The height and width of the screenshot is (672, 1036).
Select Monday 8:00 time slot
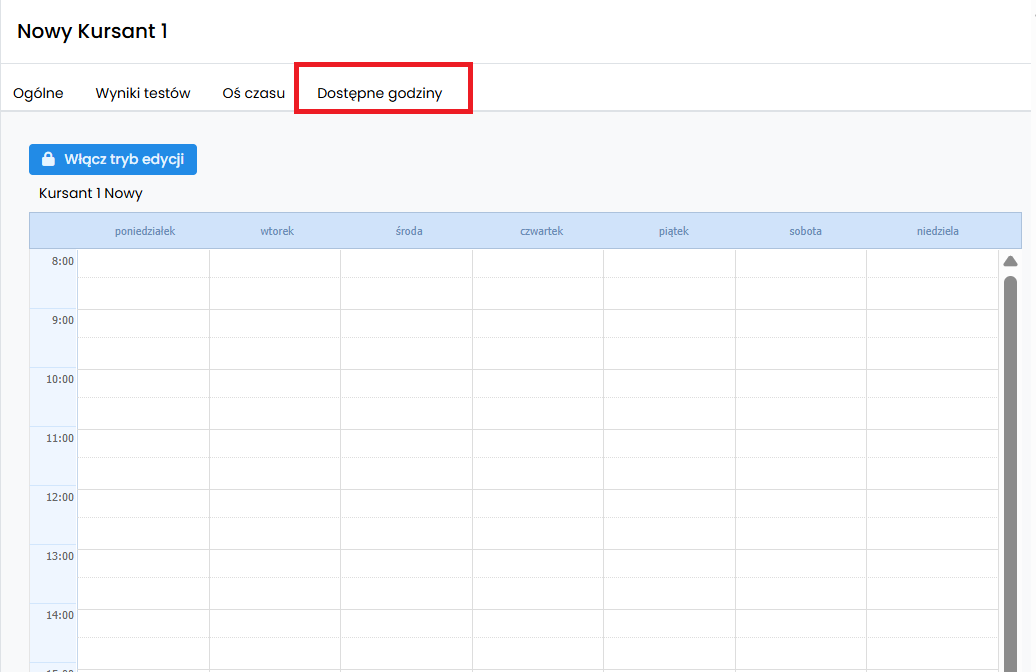143,264
